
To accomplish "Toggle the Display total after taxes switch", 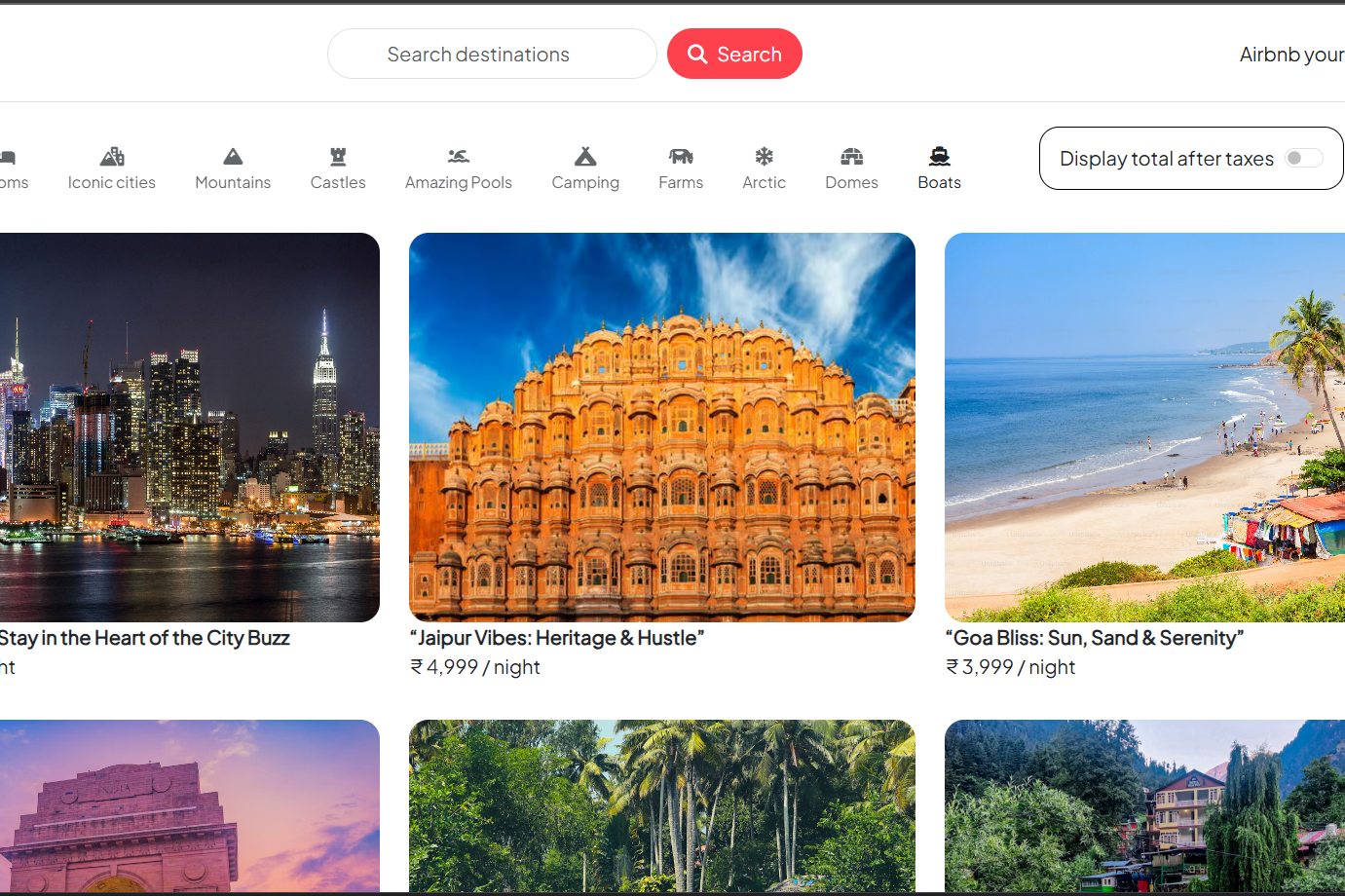I will tap(1303, 158).
